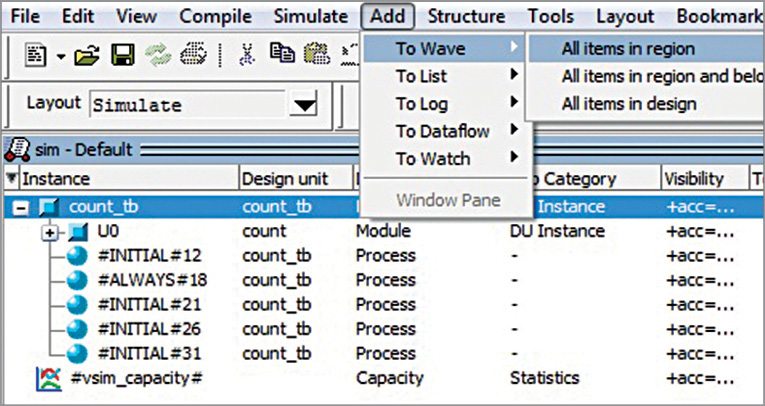This screenshot has height=406, width=765.
Task: Click the #vsim_capacity# statistics icon
Action: pyautogui.click(x=46, y=378)
